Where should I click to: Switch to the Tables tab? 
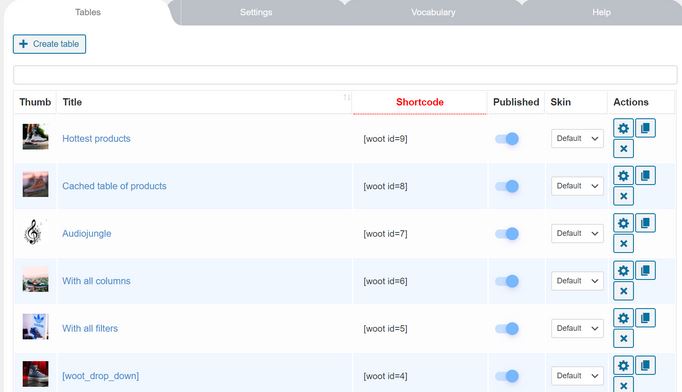[88, 12]
